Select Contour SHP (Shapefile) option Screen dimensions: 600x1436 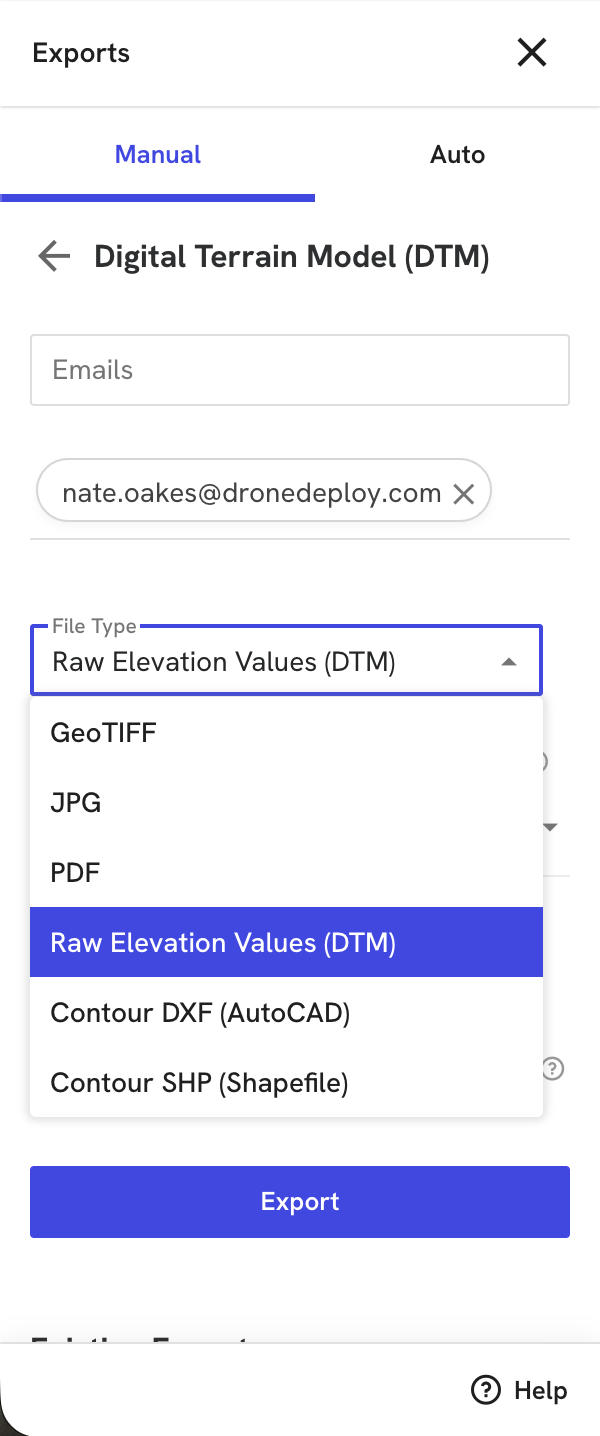pos(199,1083)
